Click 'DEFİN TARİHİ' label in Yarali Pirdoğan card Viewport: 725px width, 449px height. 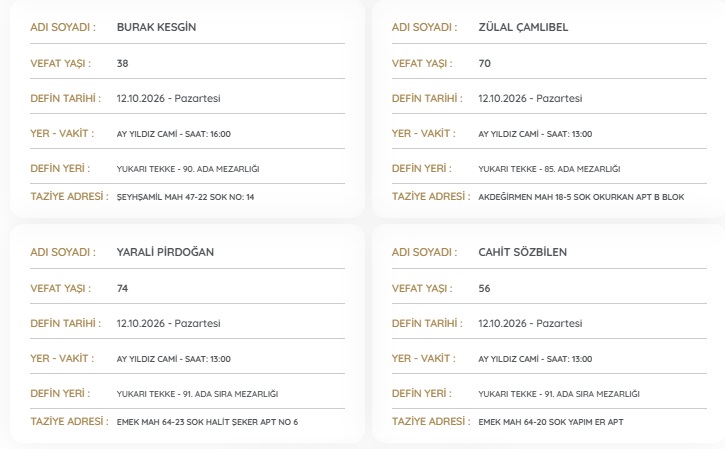coord(65,323)
